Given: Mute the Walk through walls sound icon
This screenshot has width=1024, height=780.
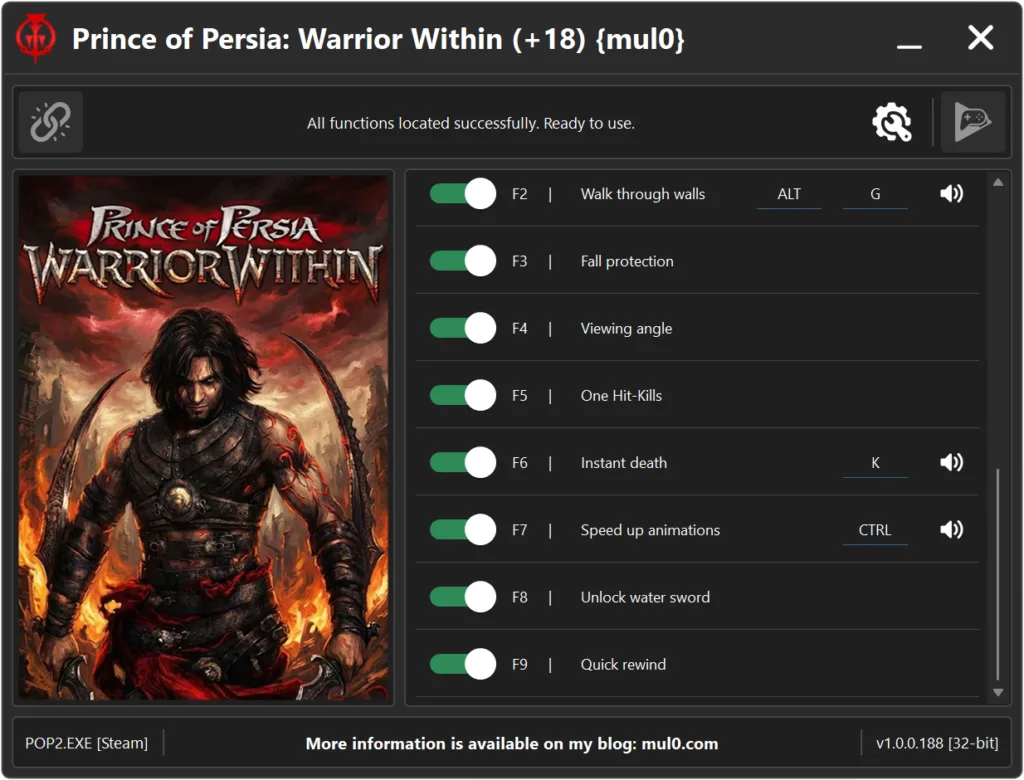Looking at the screenshot, I should tap(950, 193).
